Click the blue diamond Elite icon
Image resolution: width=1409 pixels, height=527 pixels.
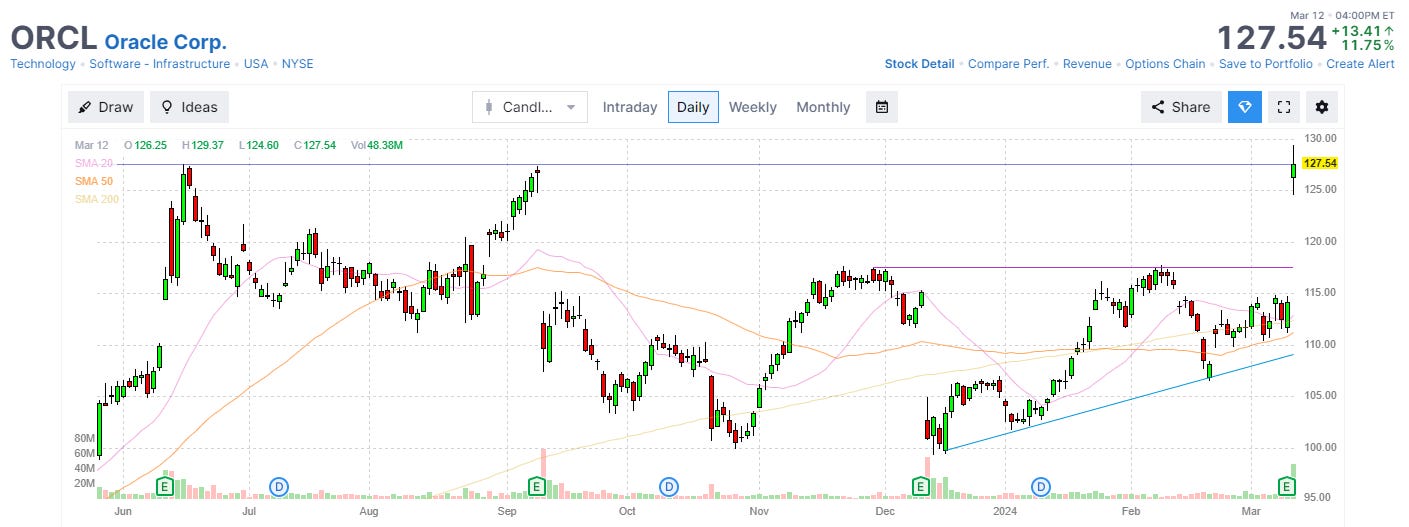coord(1244,107)
